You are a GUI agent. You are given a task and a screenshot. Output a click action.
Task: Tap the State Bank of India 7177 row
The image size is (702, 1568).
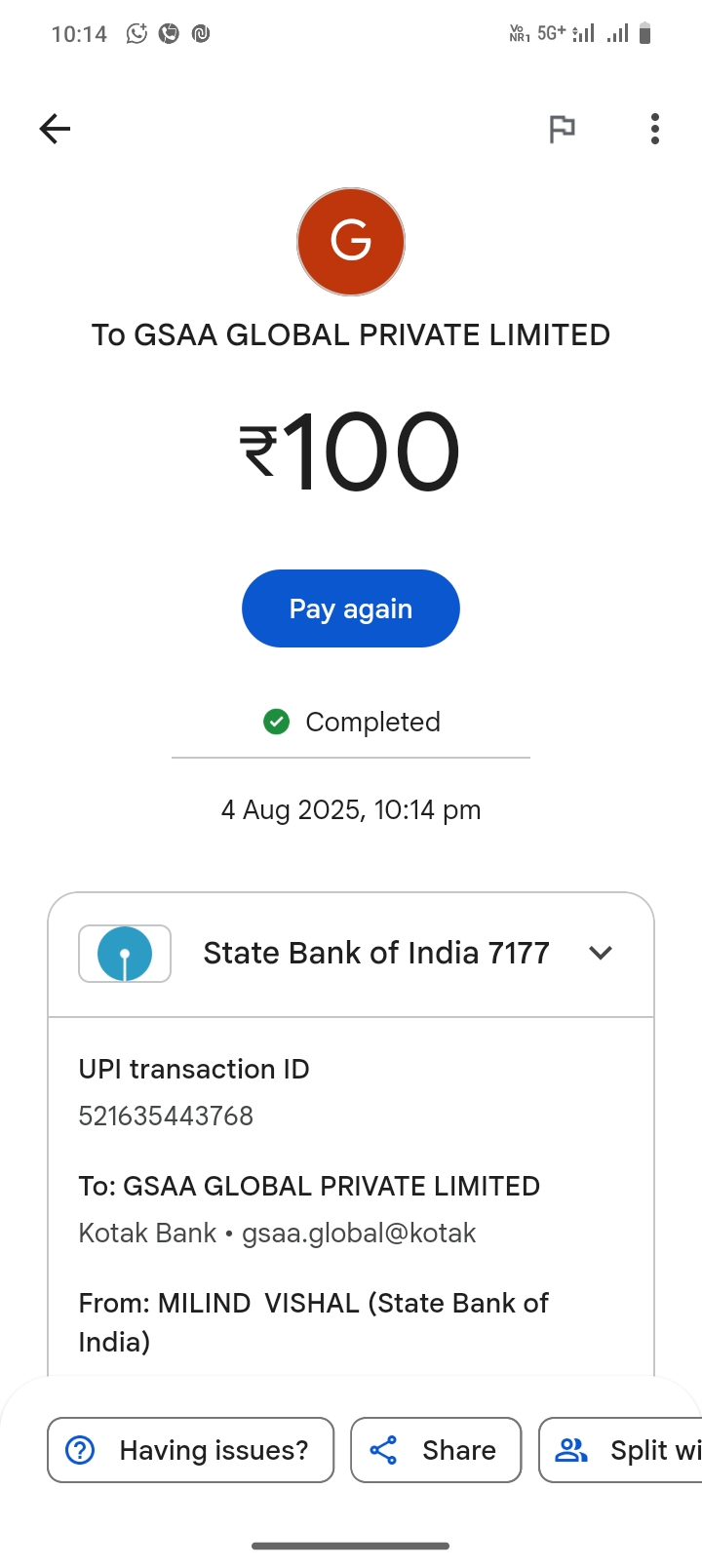(376, 953)
